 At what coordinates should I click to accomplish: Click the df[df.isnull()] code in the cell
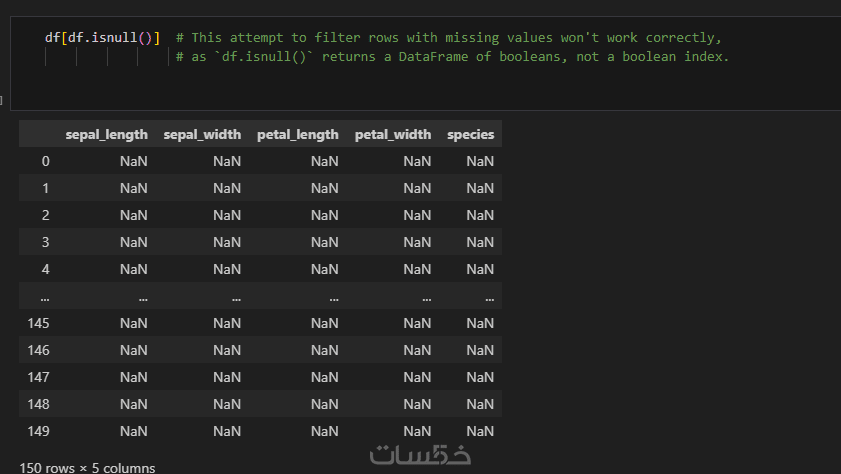pyautogui.click(x=102, y=38)
